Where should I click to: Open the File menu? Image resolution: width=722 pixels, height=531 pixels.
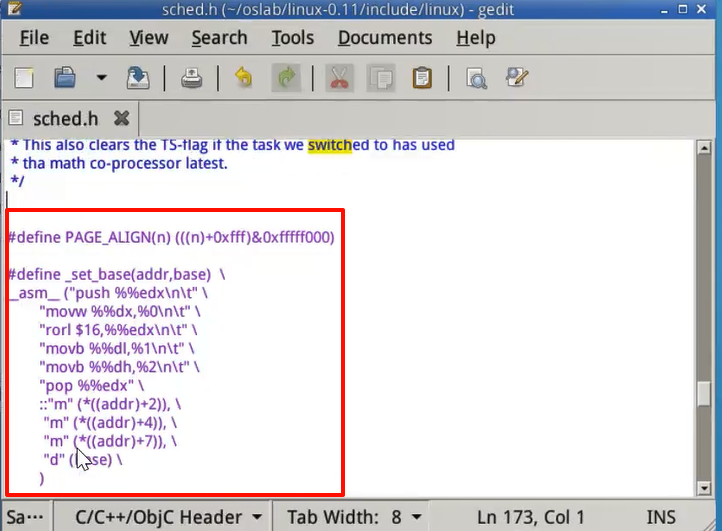click(34, 38)
